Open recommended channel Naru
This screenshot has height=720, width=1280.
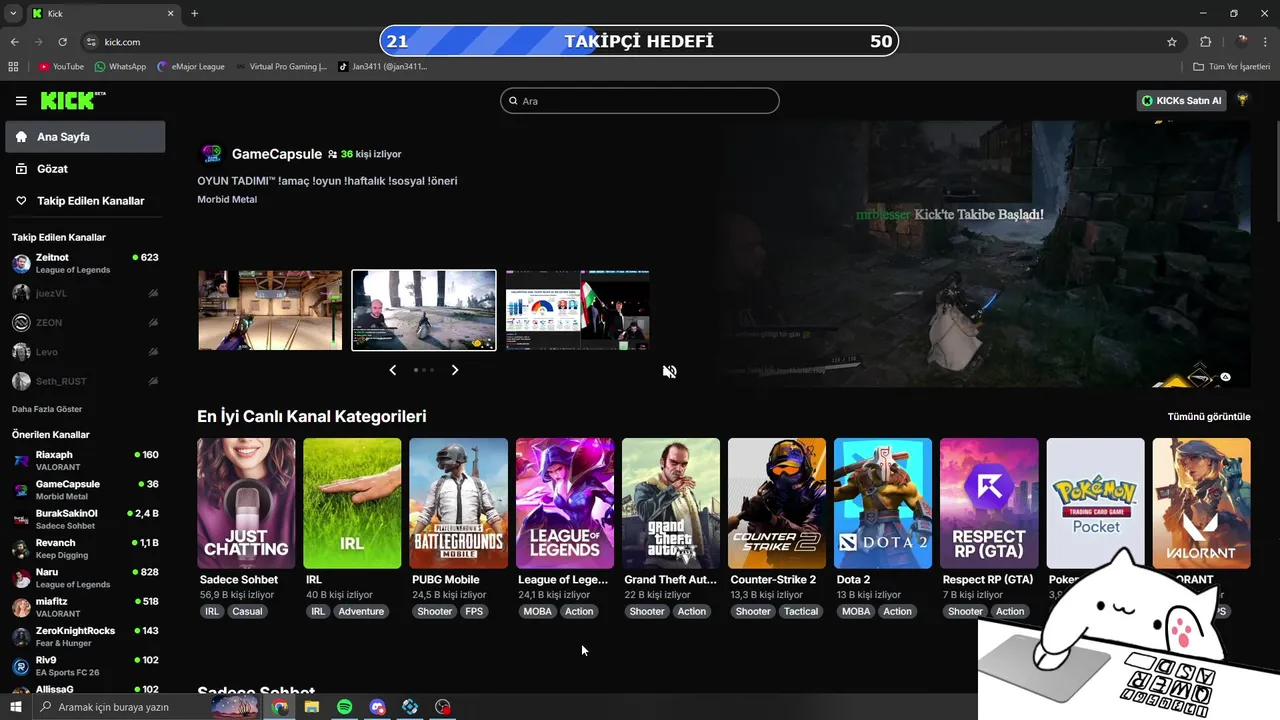(85, 578)
